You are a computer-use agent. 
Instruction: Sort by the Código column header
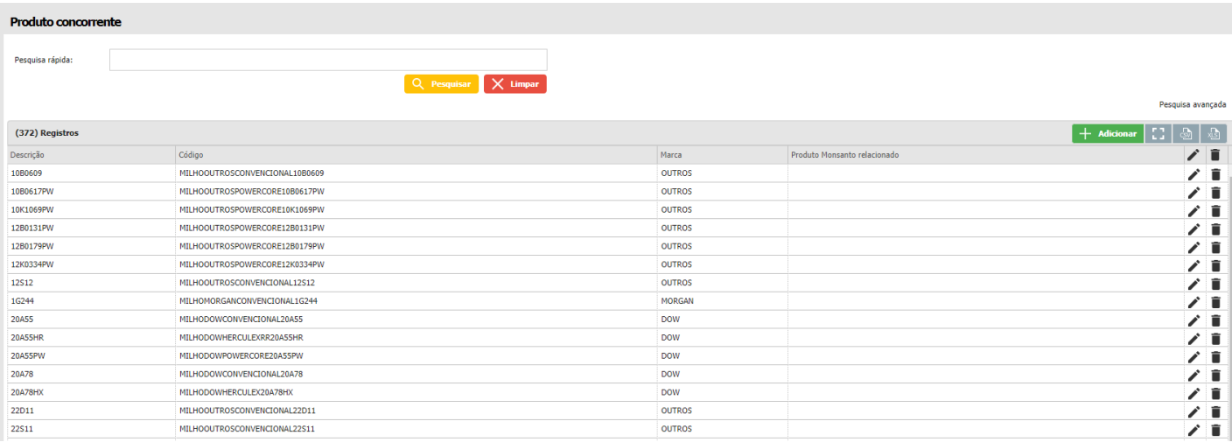(192, 155)
